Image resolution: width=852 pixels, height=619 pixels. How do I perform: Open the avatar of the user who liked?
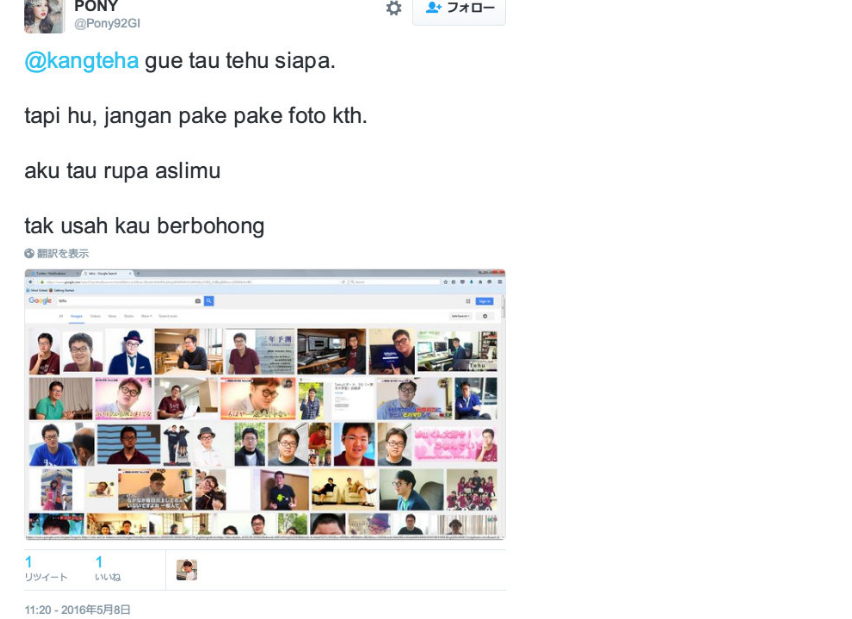pyautogui.click(x=186, y=570)
